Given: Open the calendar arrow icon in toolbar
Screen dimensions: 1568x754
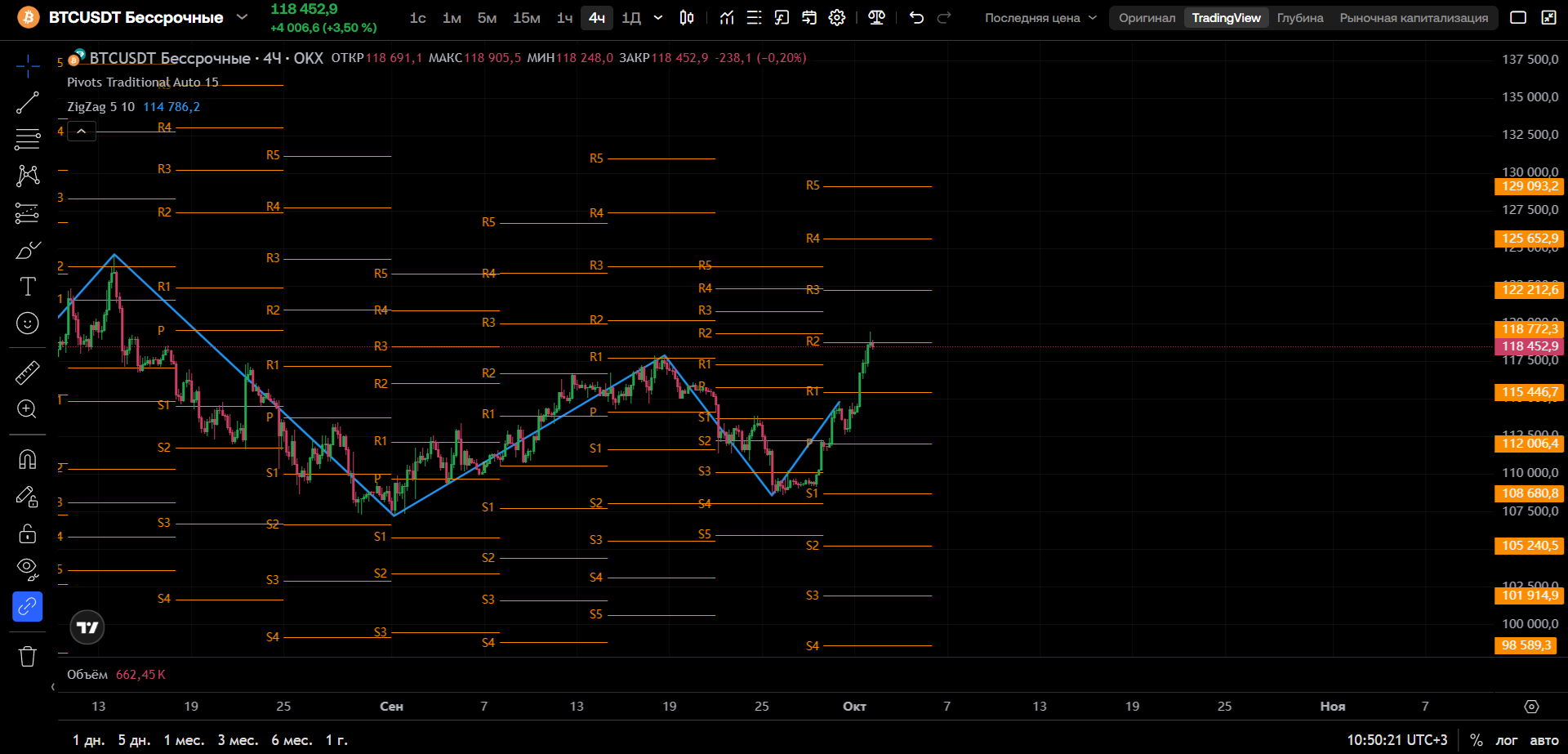Looking at the screenshot, I should coord(809,18).
